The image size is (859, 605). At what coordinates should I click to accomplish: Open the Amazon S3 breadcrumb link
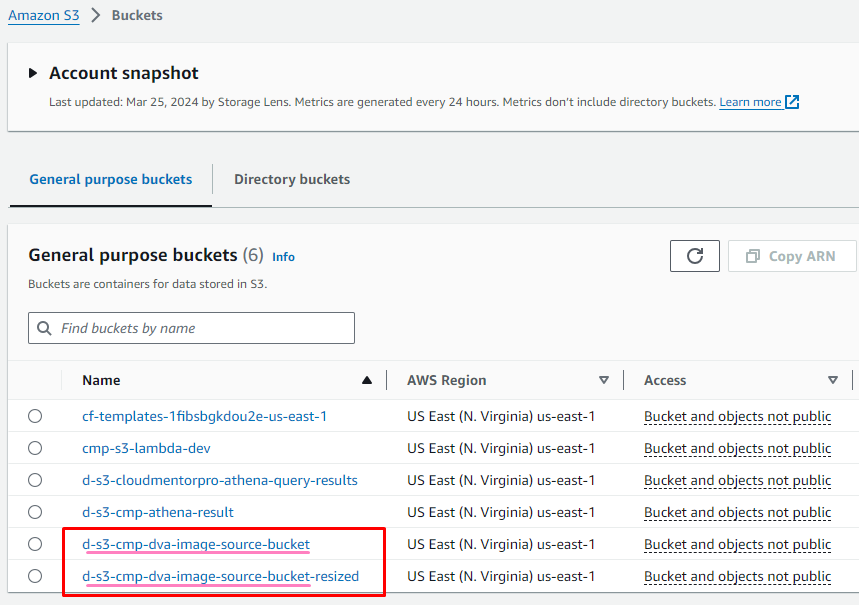pos(44,15)
